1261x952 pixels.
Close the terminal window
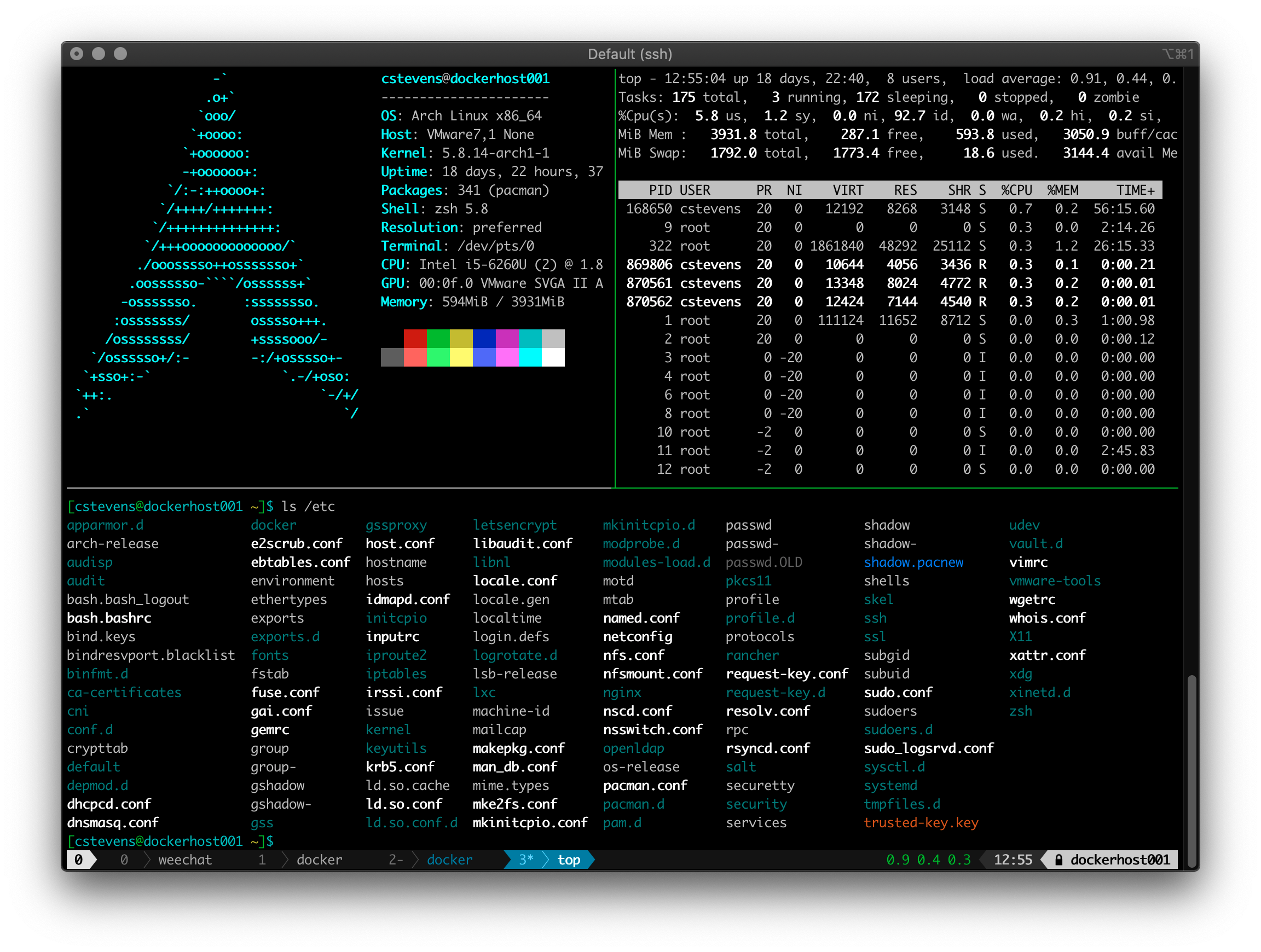[x=77, y=54]
